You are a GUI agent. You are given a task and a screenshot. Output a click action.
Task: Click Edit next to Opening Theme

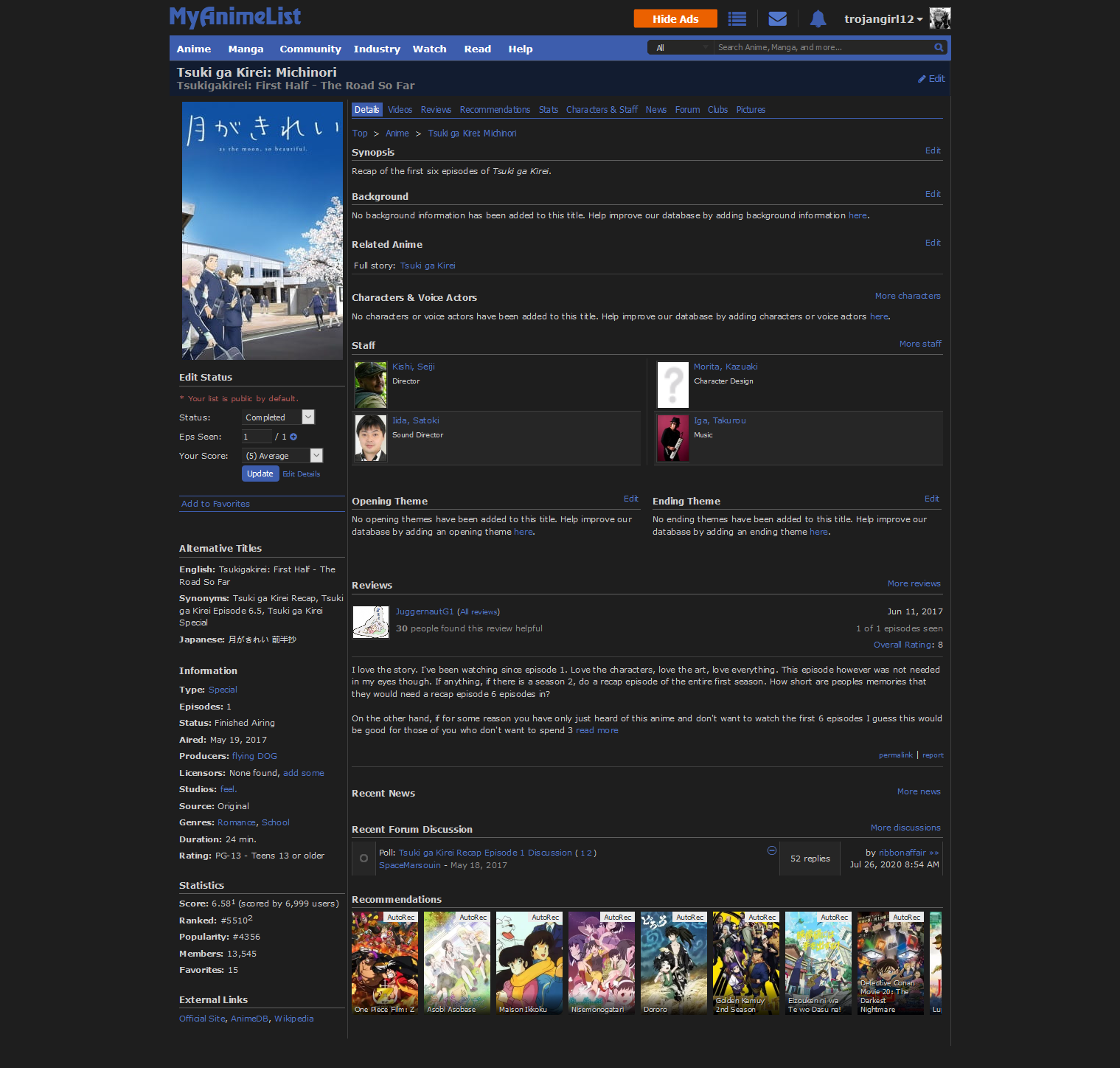tap(631, 499)
